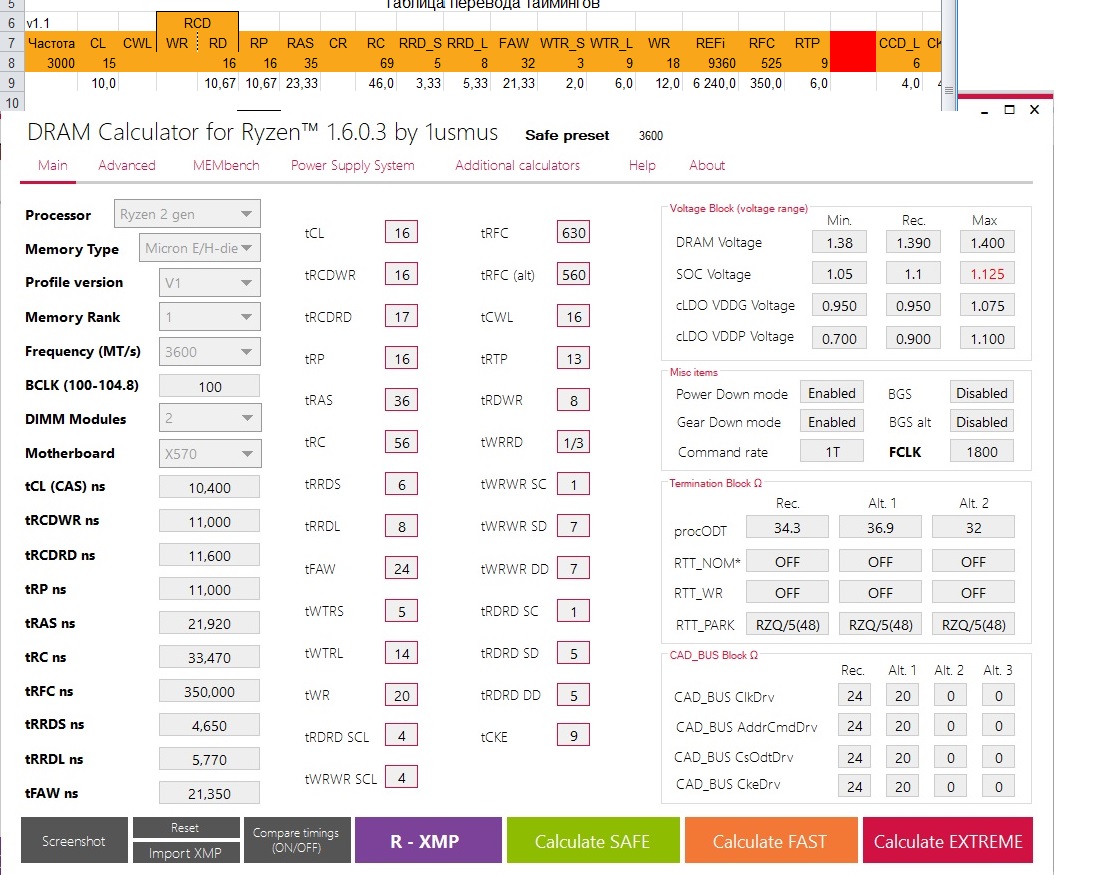This screenshot has width=1110, height=875.
Task: Click the Command rate 1T field
Action: click(832, 452)
